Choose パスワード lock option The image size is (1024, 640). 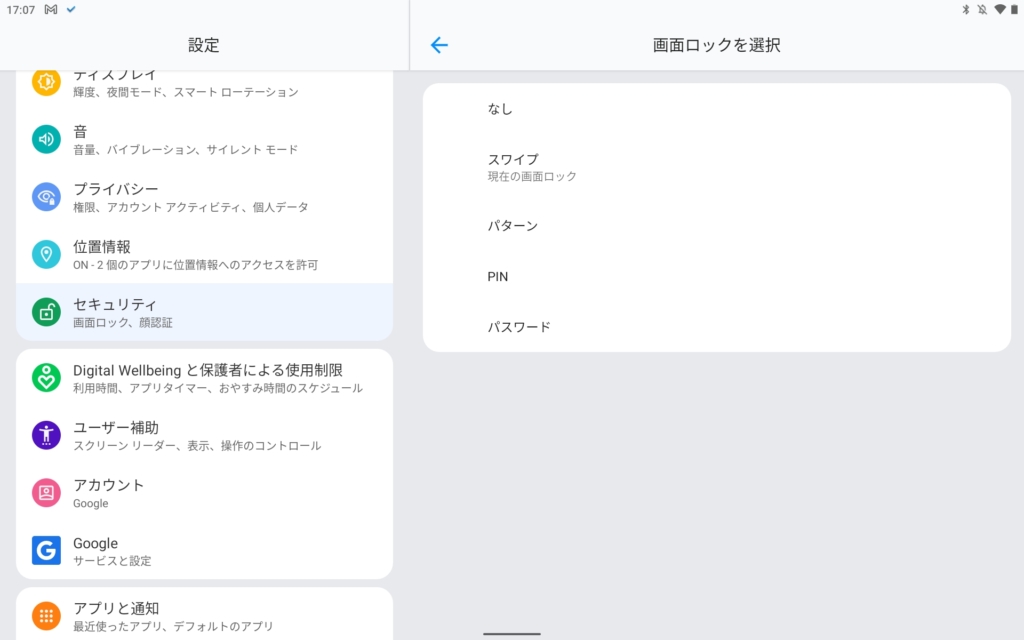519,327
